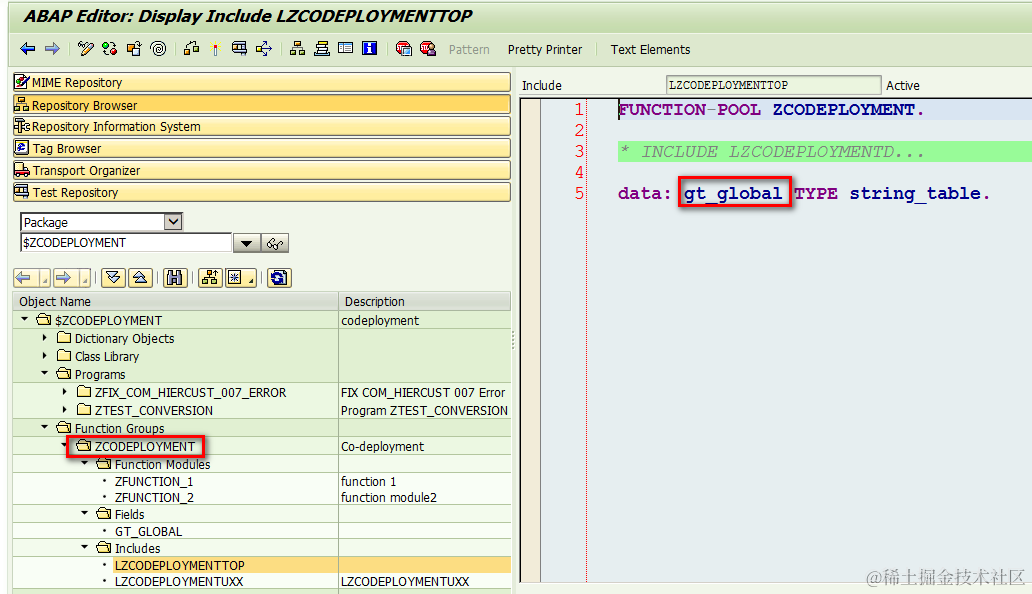This screenshot has width=1032, height=594.
Task: Click the package name input field
Action: 126,243
